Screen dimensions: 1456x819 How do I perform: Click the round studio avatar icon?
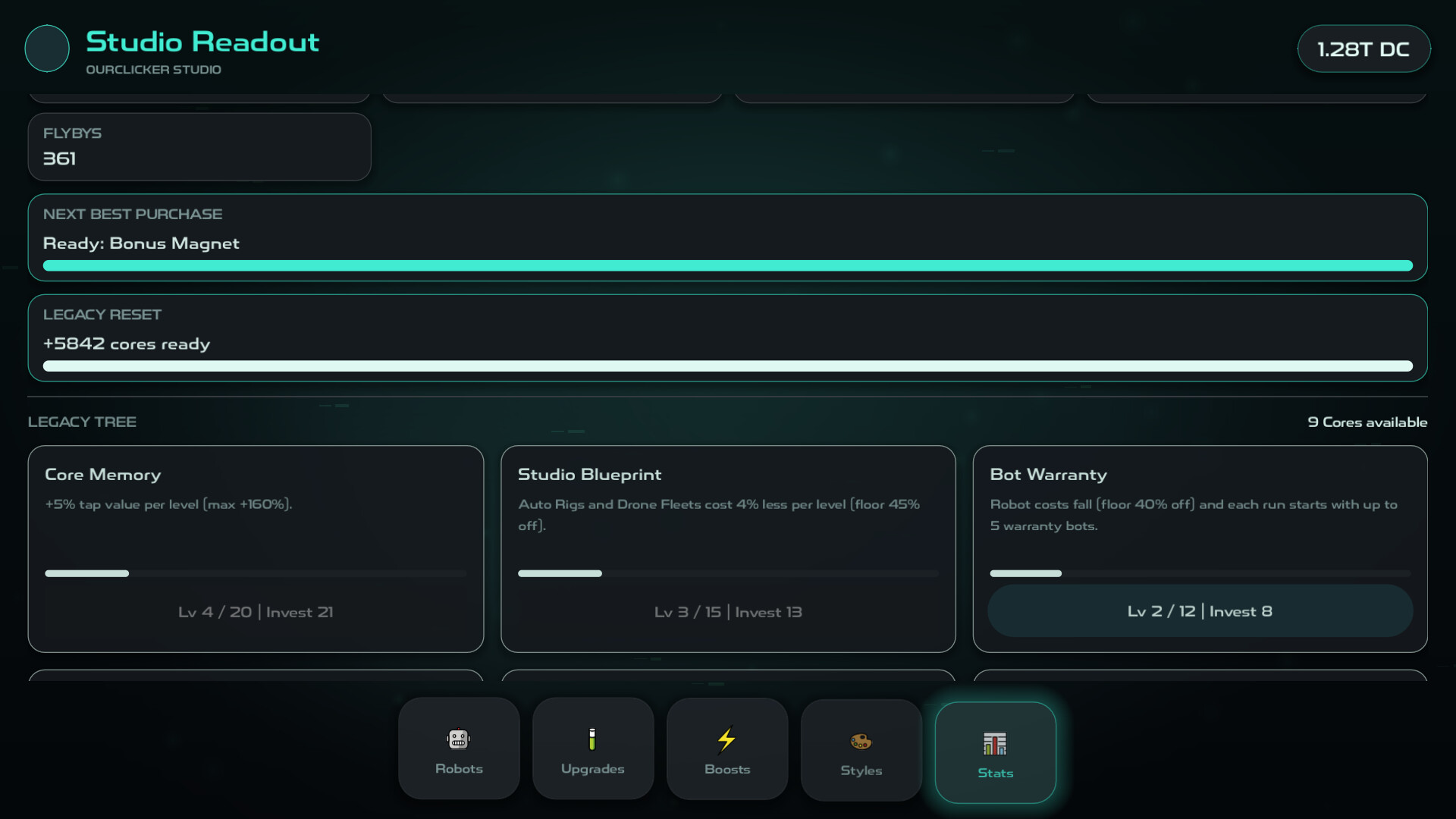47,49
